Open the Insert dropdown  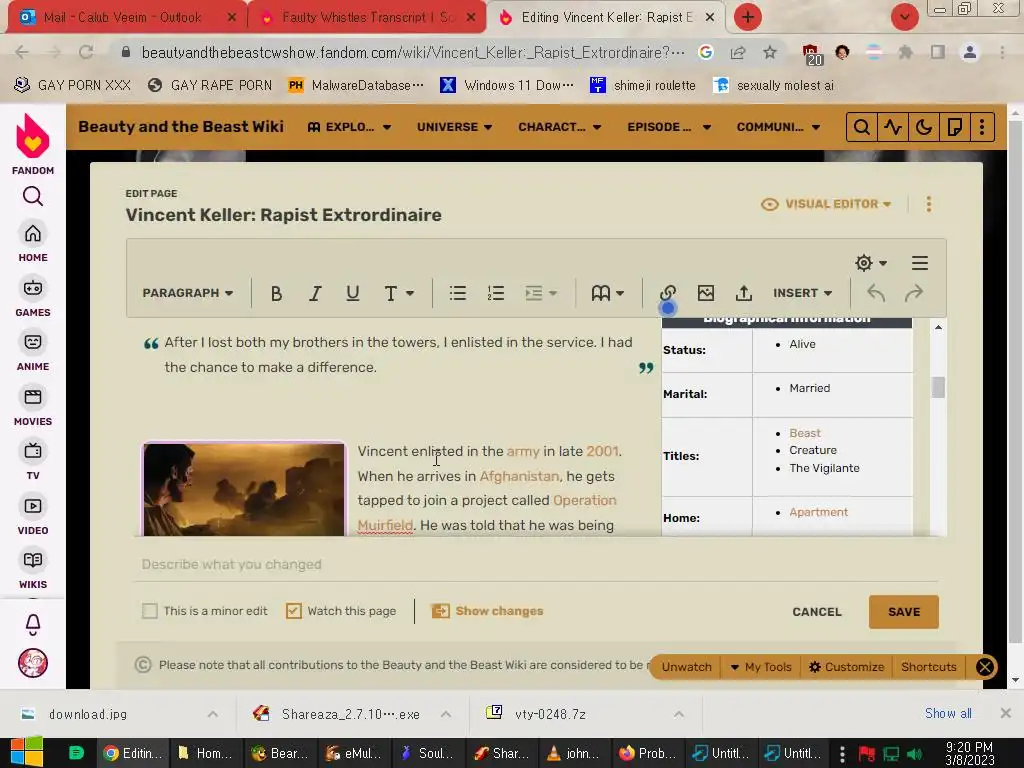tap(803, 293)
